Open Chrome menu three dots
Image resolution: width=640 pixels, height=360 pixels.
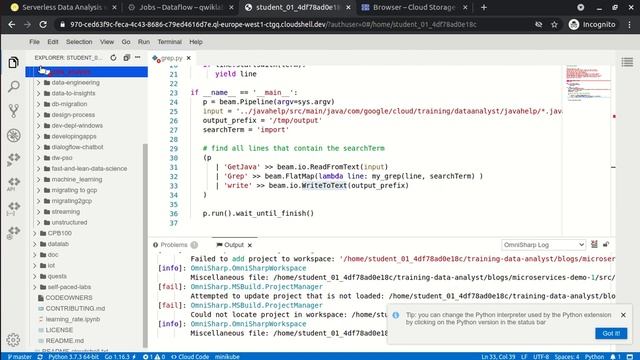[x=629, y=24]
